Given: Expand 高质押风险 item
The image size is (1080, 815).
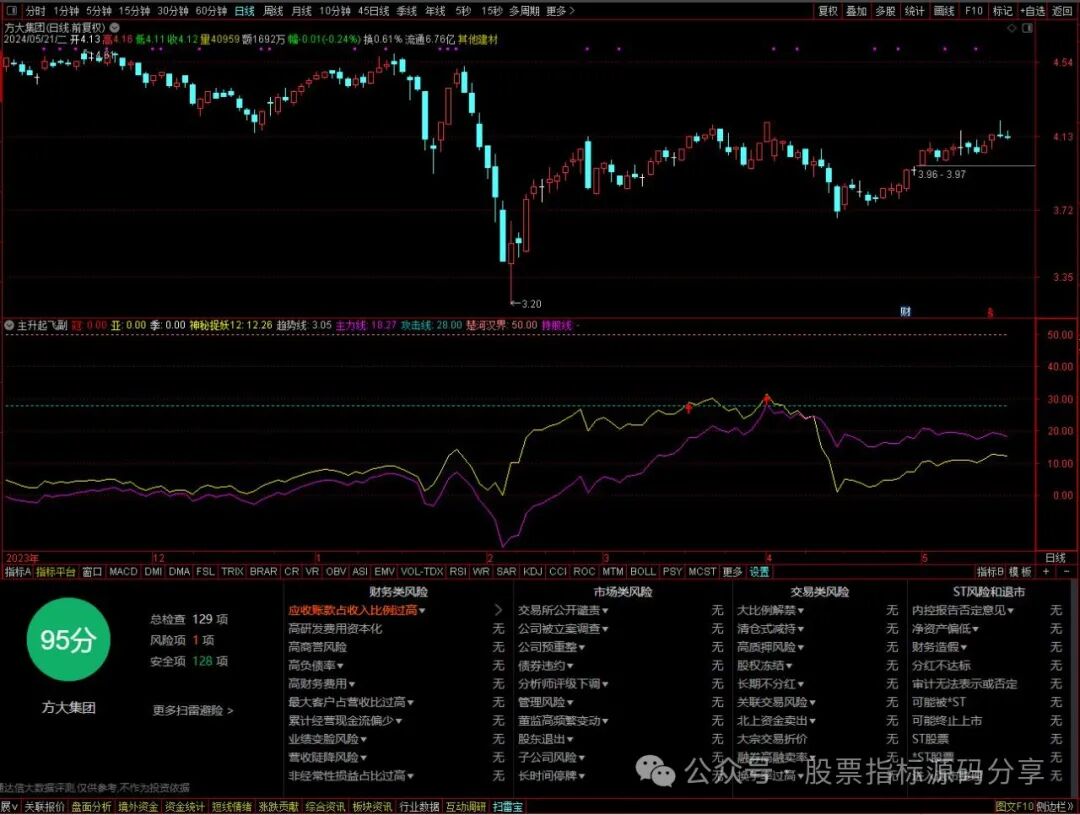Looking at the screenshot, I should 771,648.
